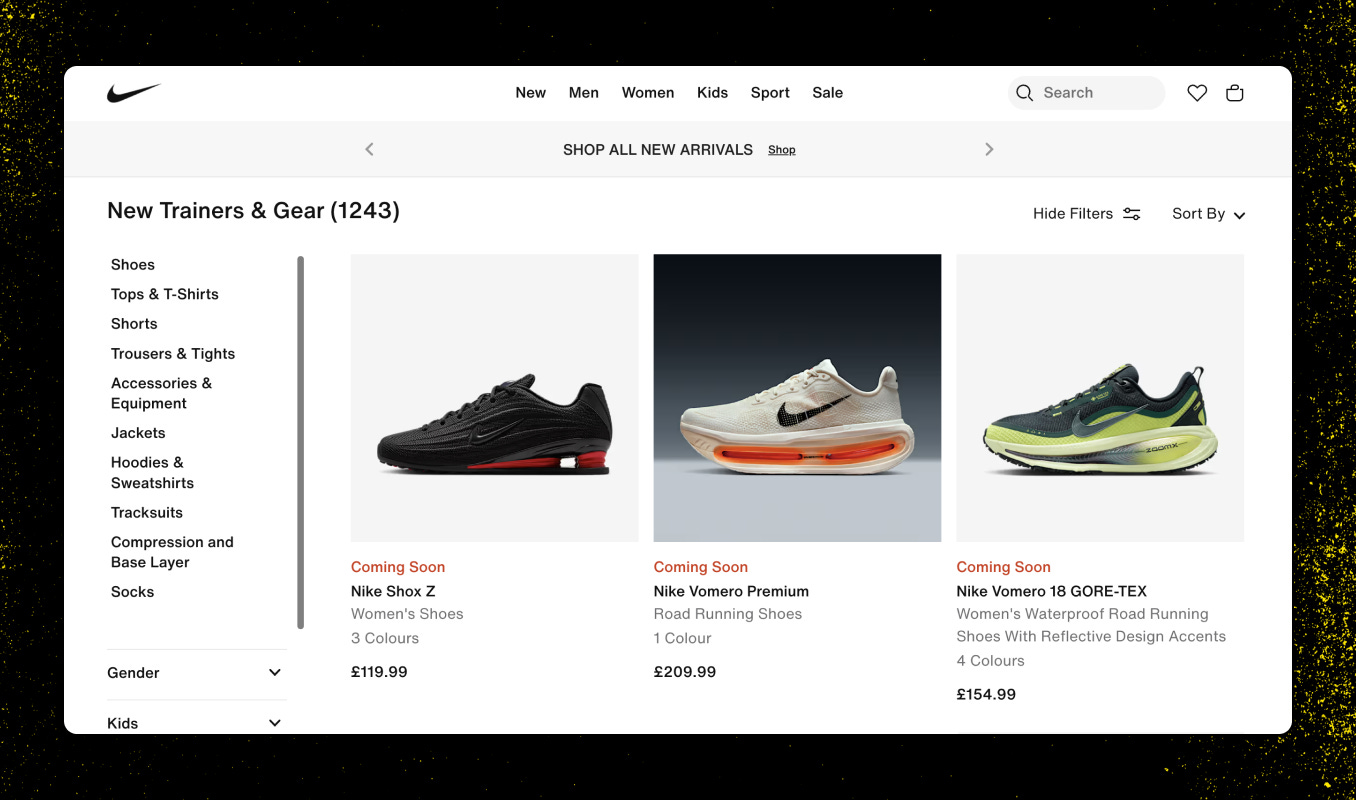
Task: Open the Sport menu
Action: [x=770, y=93]
